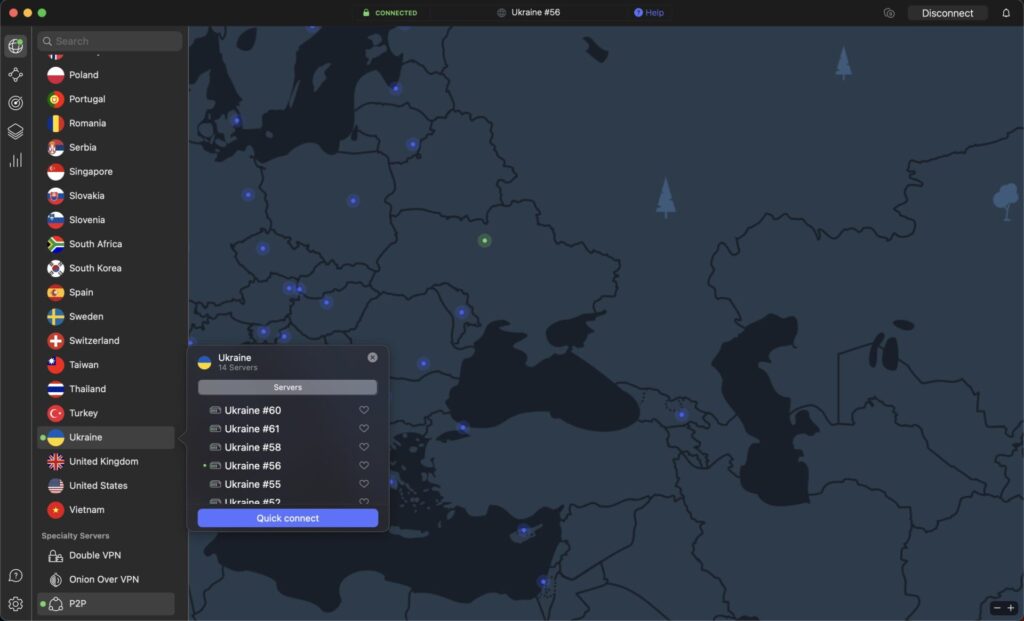Viewport: 1024px width, 621px height.
Task: Favorite Ukraine #61 with heart icon
Action: pyautogui.click(x=364, y=428)
